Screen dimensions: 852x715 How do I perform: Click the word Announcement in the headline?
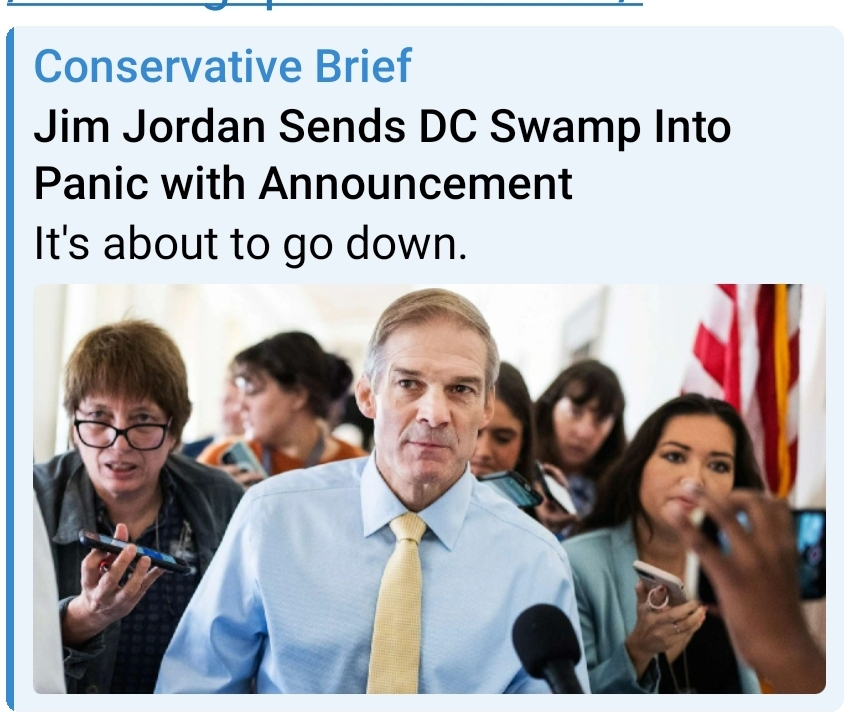pyautogui.click(x=415, y=184)
